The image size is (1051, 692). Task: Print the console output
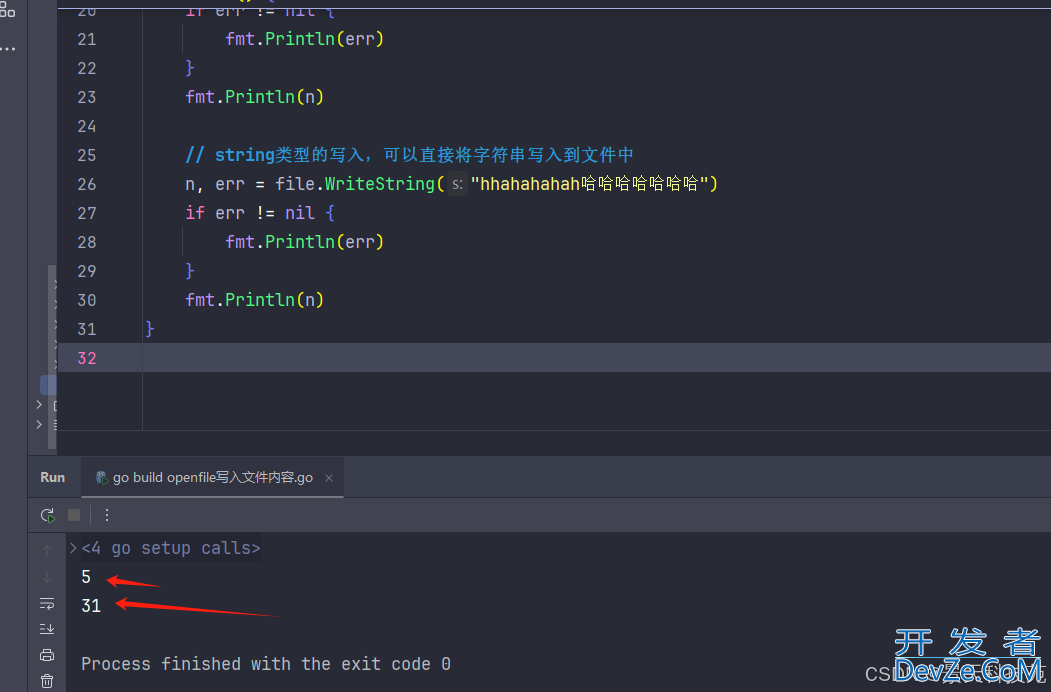(x=47, y=655)
